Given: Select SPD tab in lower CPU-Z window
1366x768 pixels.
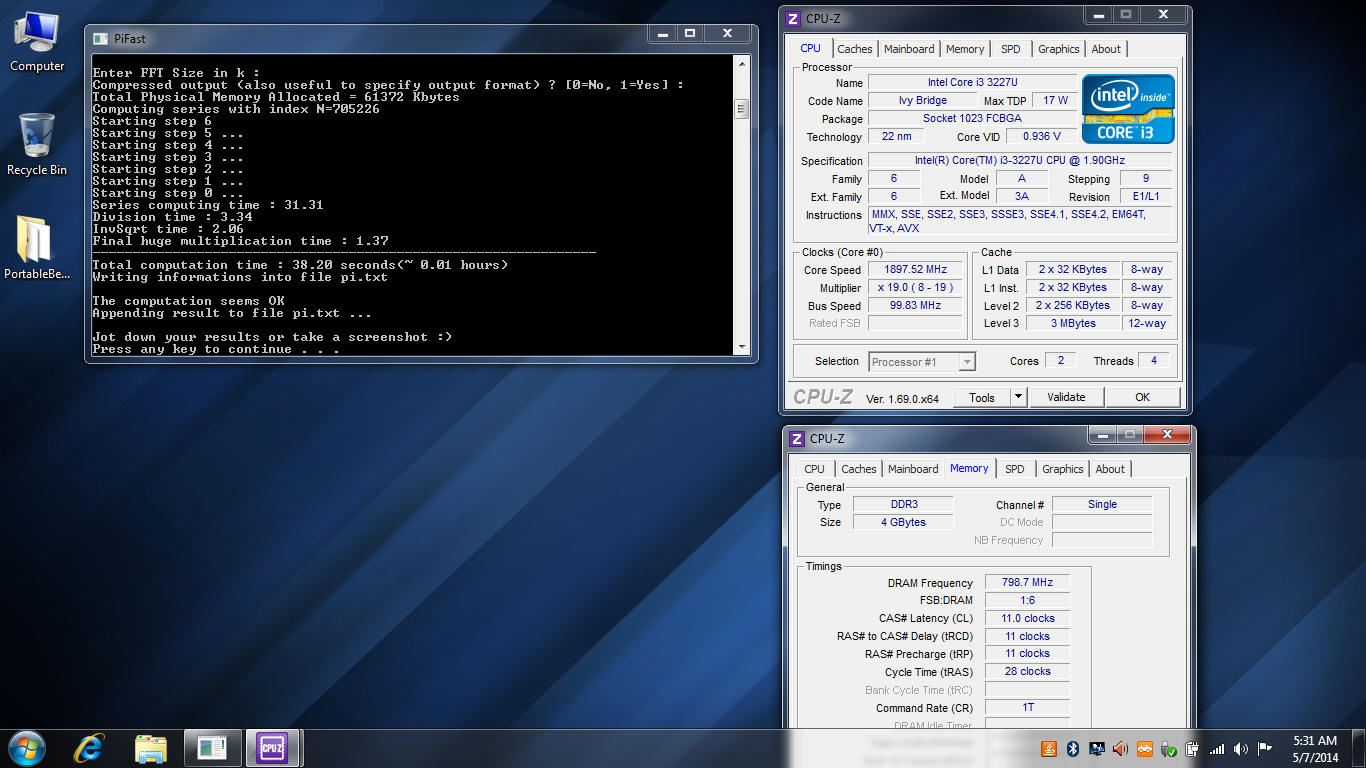Looking at the screenshot, I should [x=1015, y=469].
